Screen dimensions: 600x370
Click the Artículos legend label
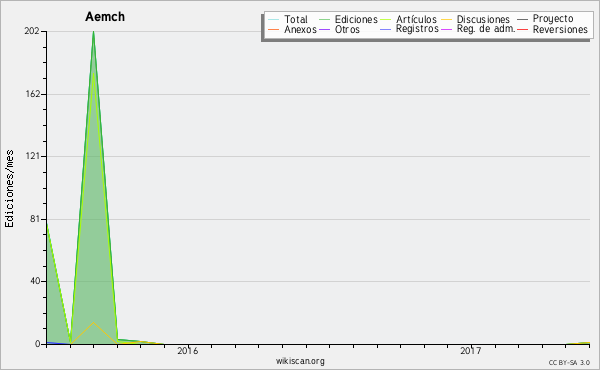(x=416, y=19)
